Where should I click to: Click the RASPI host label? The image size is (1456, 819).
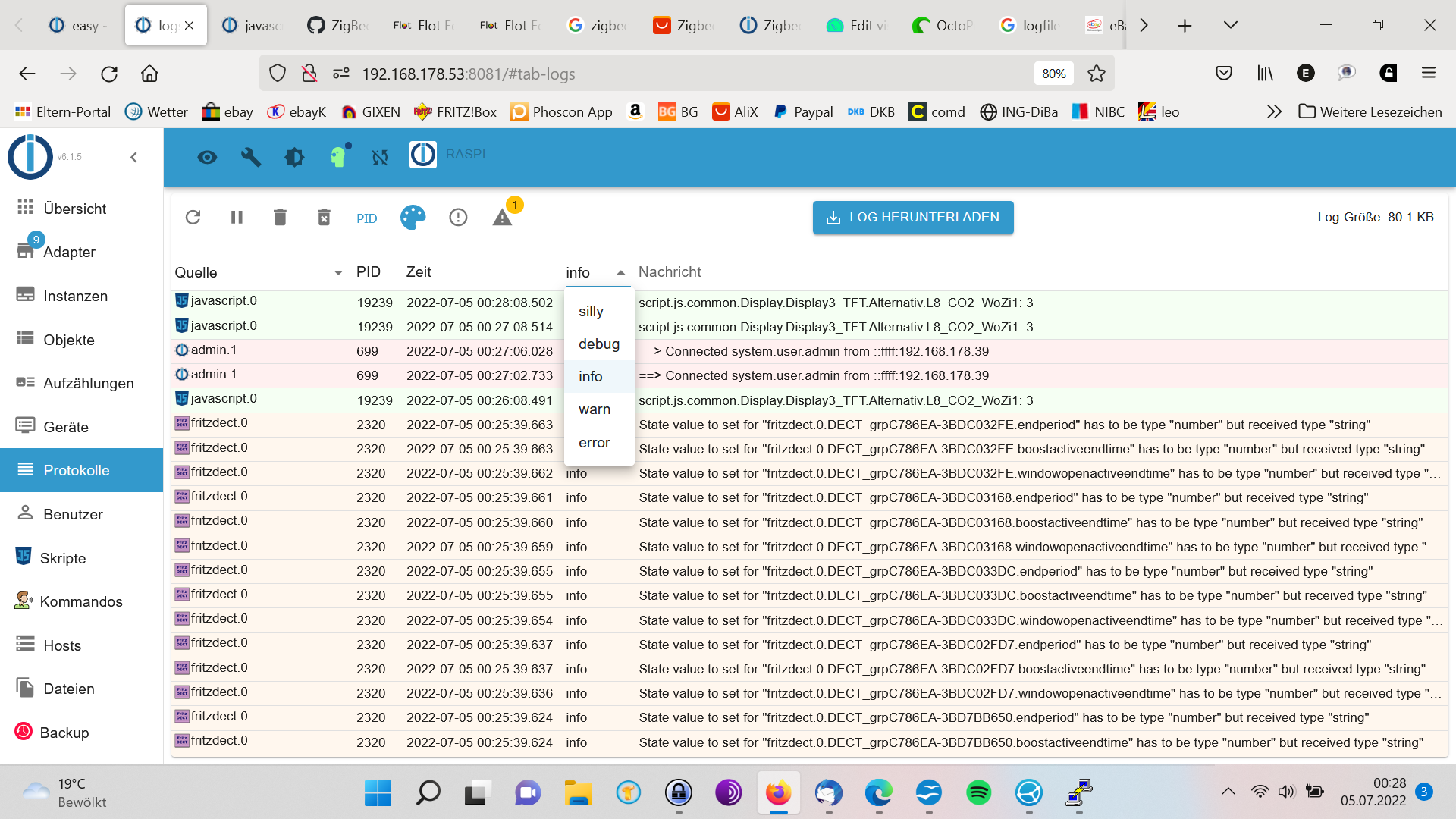coord(466,155)
